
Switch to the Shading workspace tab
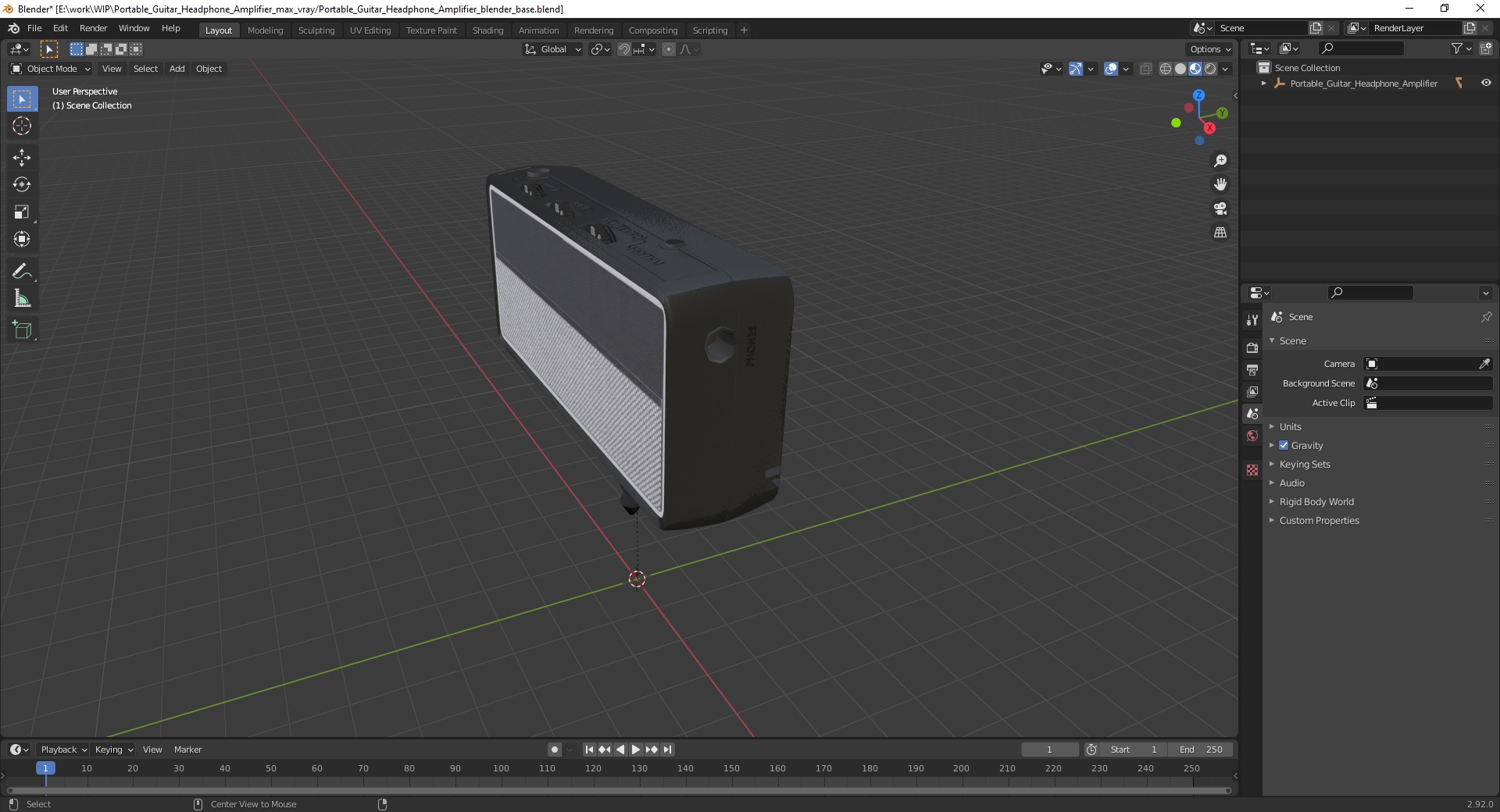pyautogui.click(x=487, y=30)
